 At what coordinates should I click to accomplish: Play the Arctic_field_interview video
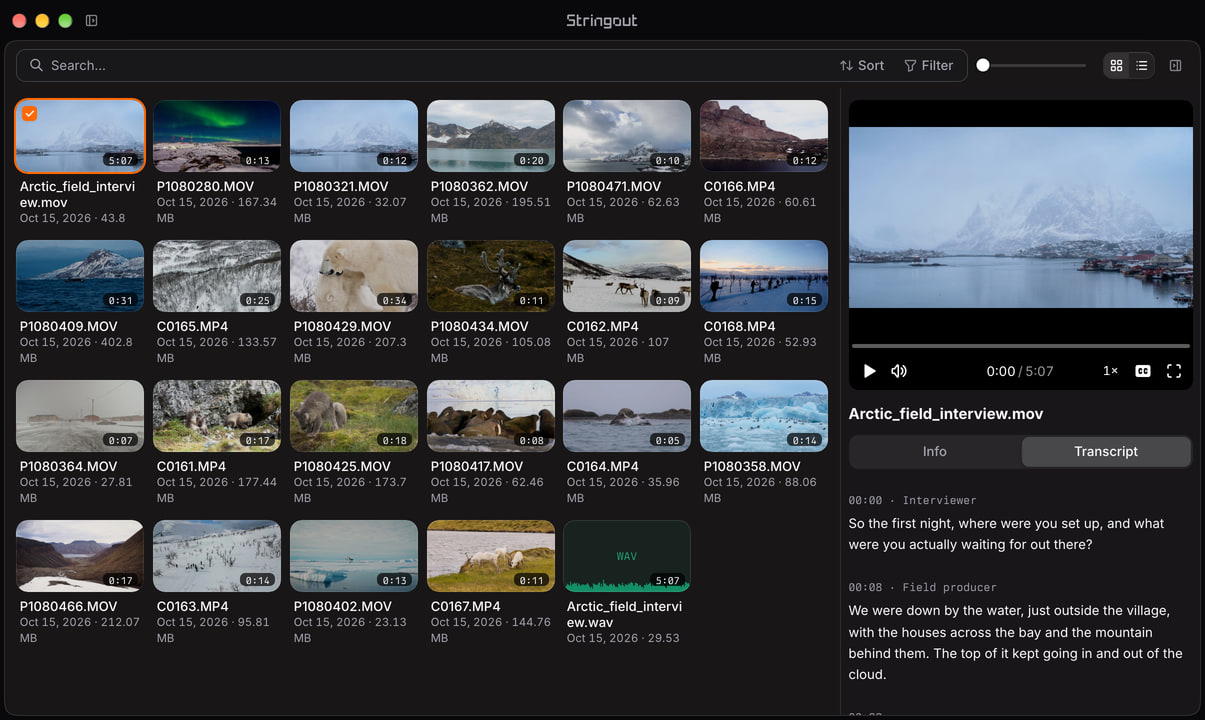pyautogui.click(x=869, y=371)
